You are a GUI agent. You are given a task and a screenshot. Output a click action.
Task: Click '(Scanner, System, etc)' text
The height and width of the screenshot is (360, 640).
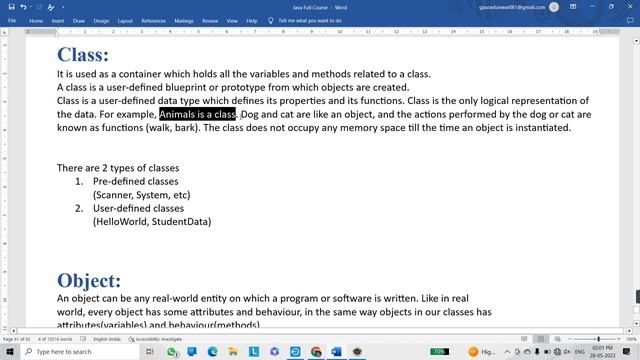click(141, 195)
